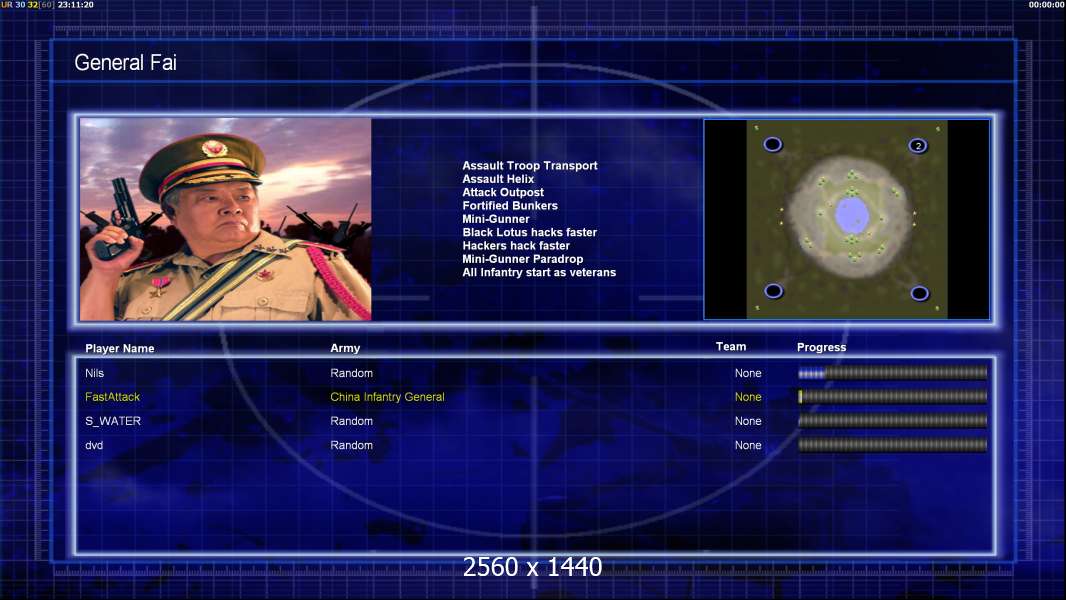The height and width of the screenshot is (600, 1066).
Task: Click player name S_WATER
Action: pos(113,421)
